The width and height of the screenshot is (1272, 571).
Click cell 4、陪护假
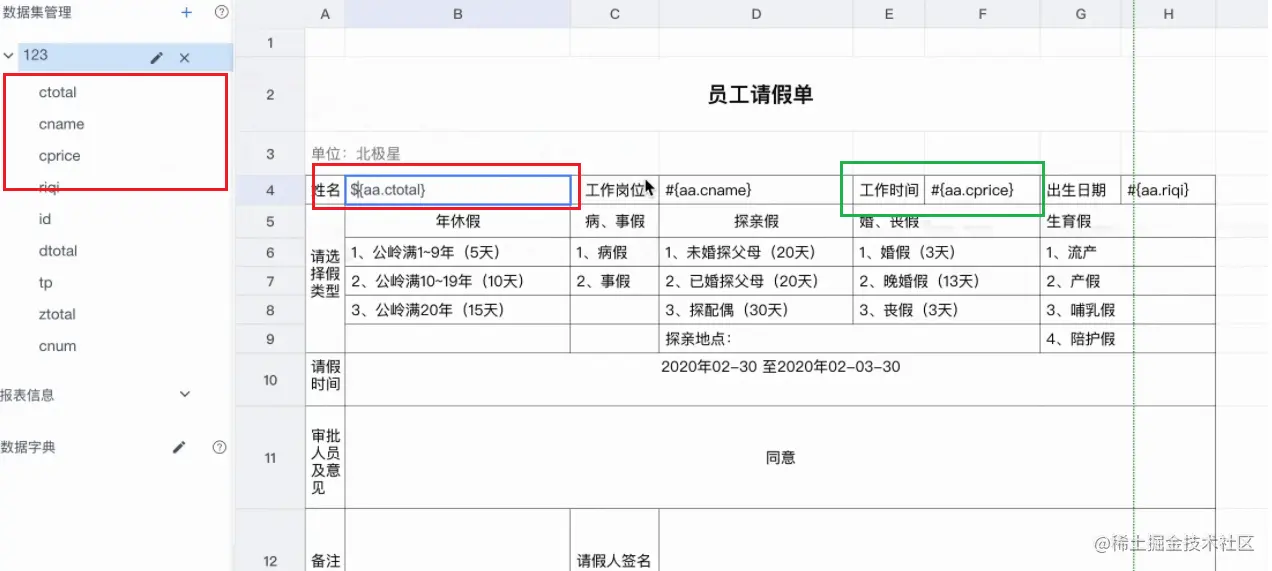(x=1128, y=339)
